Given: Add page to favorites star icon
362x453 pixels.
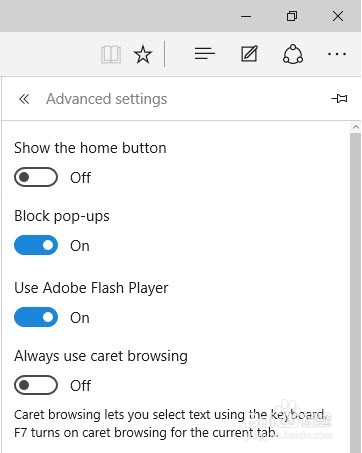Looking at the screenshot, I should [143, 54].
